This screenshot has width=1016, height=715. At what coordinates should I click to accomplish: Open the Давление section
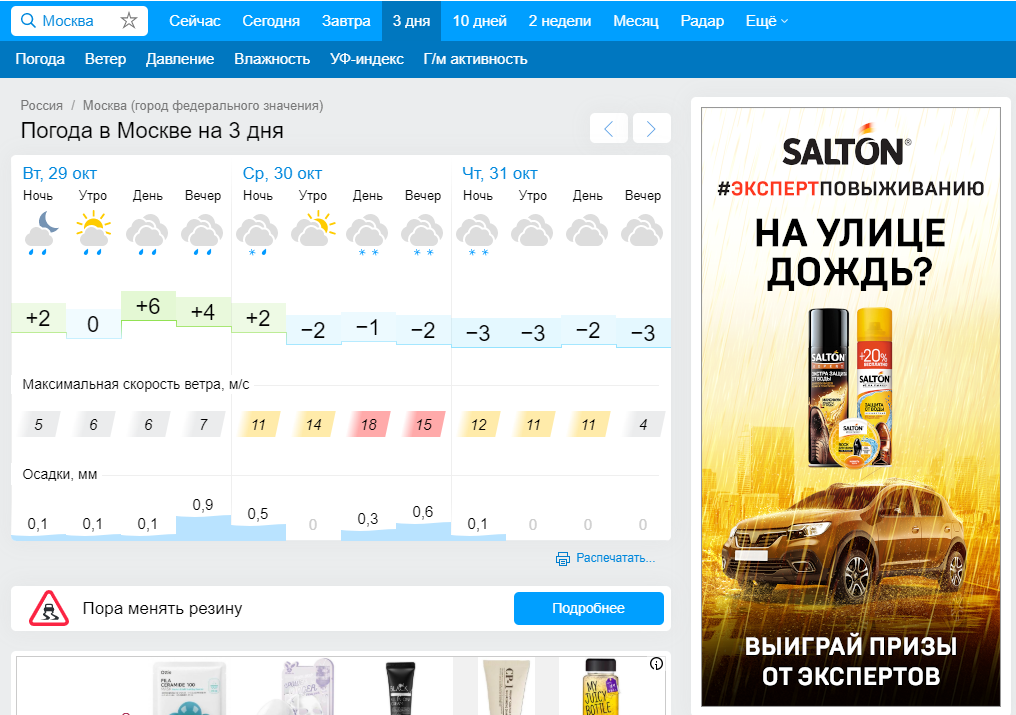tap(180, 59)
